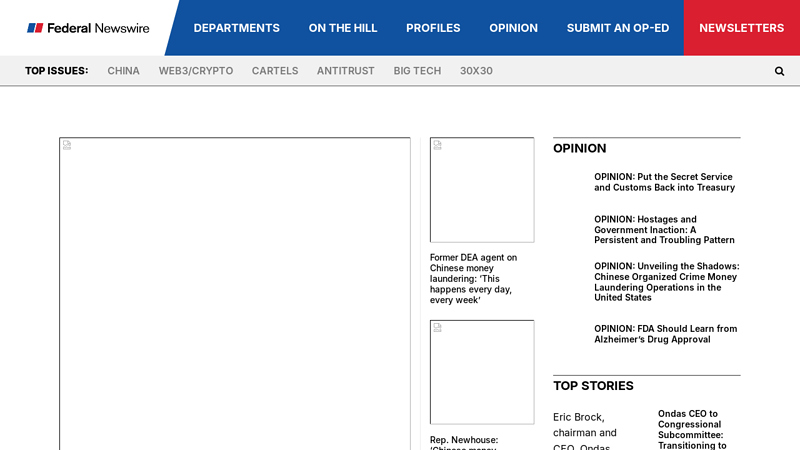This screenshot has width=800, height=450.
Task: Read Put the Secret Service op-ed
Action: click(x=664, y=182)
